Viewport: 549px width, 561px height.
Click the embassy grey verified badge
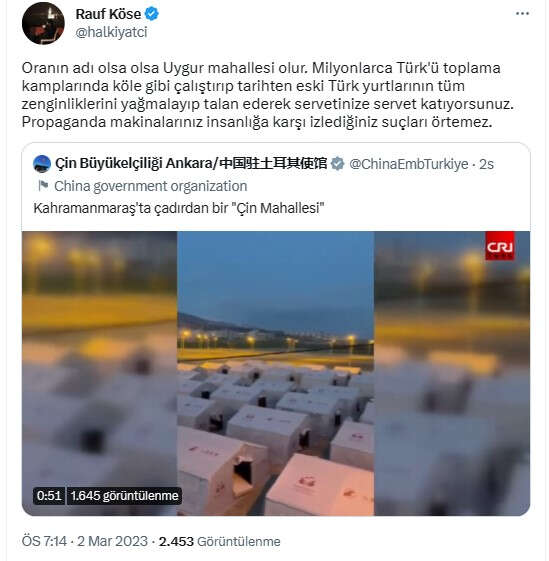click(337, 164)
